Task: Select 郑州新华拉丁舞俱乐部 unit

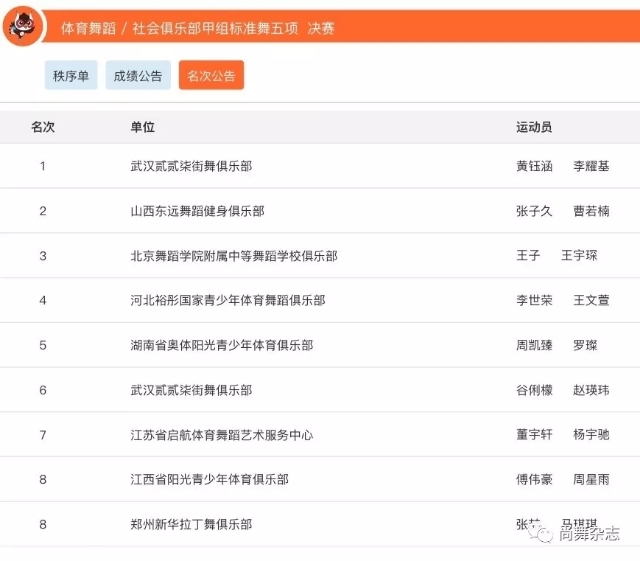Action: [x=191, y=524]
